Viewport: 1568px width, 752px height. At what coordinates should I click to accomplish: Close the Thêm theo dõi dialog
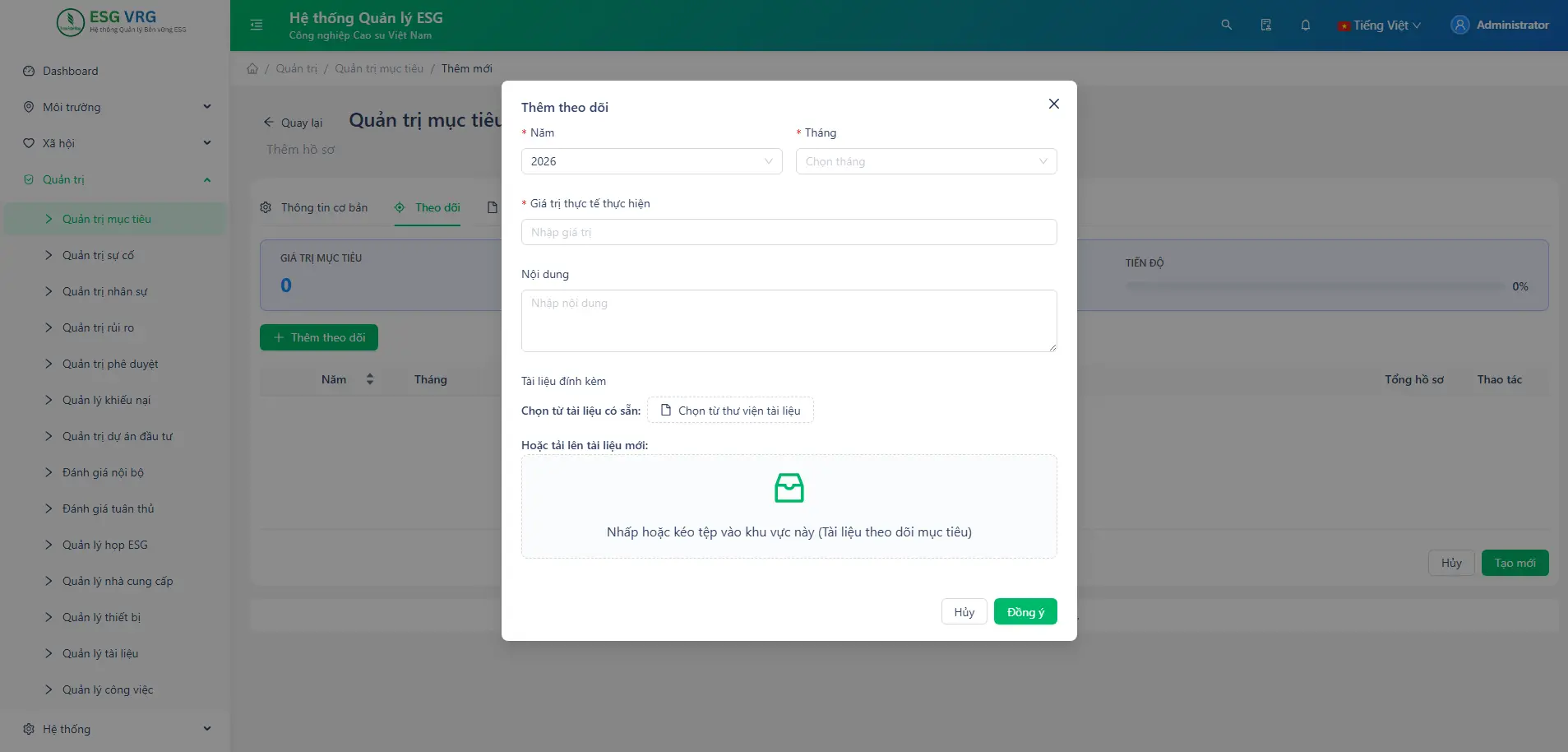[1053, 104]
